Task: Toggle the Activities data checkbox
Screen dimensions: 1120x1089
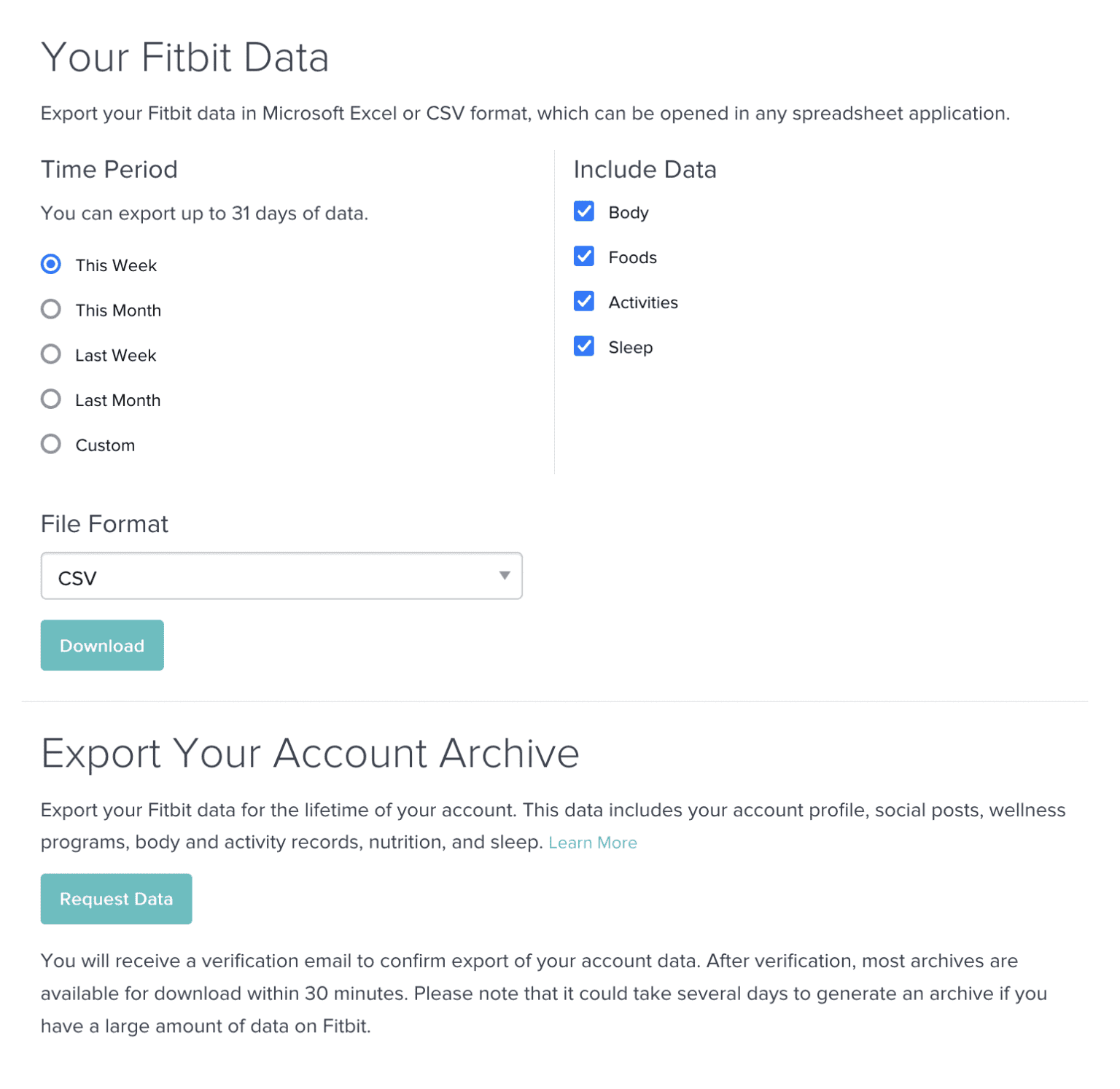Action: 583,301
